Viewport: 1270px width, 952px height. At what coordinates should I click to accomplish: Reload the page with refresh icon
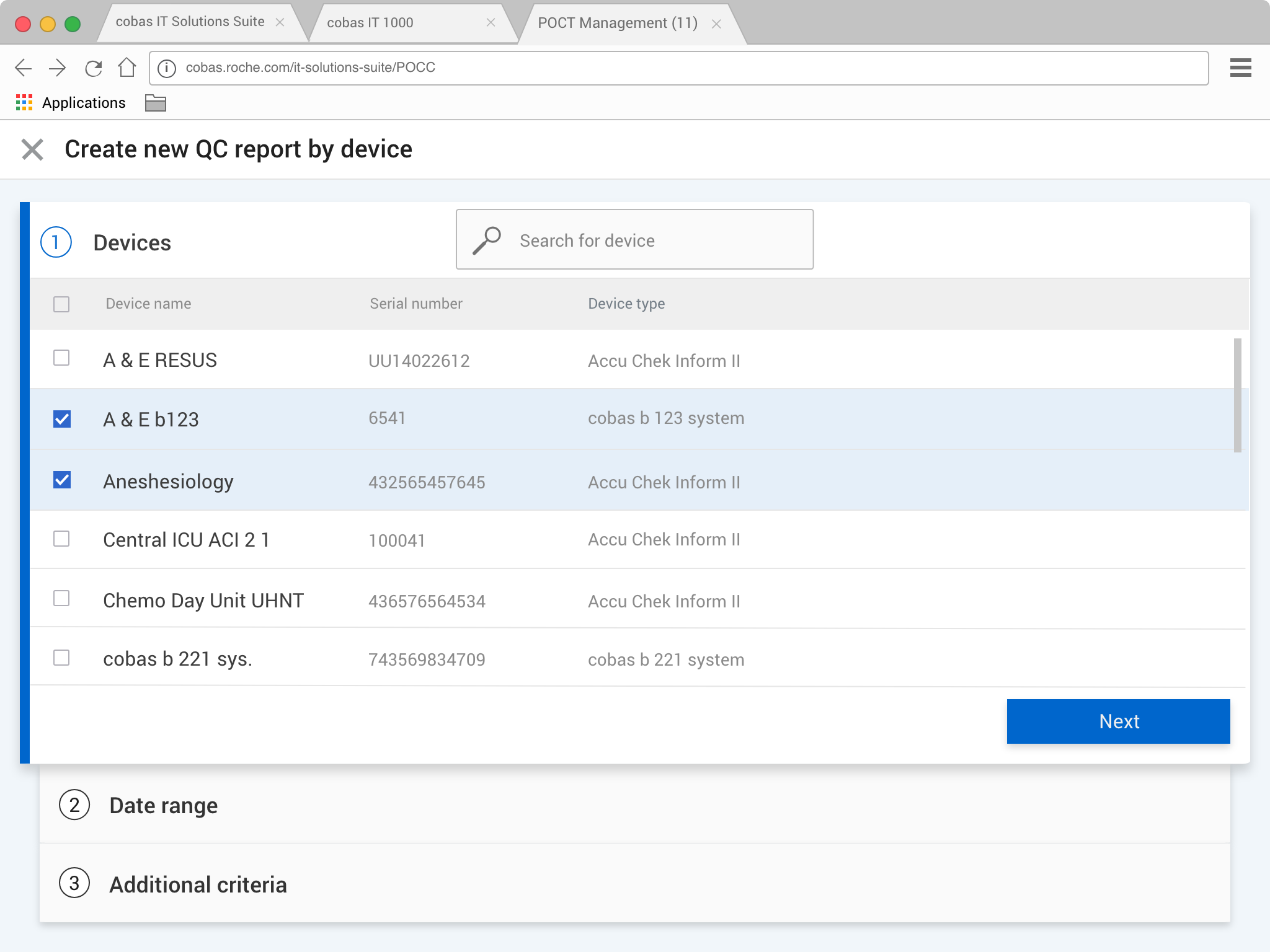(93, 68)
